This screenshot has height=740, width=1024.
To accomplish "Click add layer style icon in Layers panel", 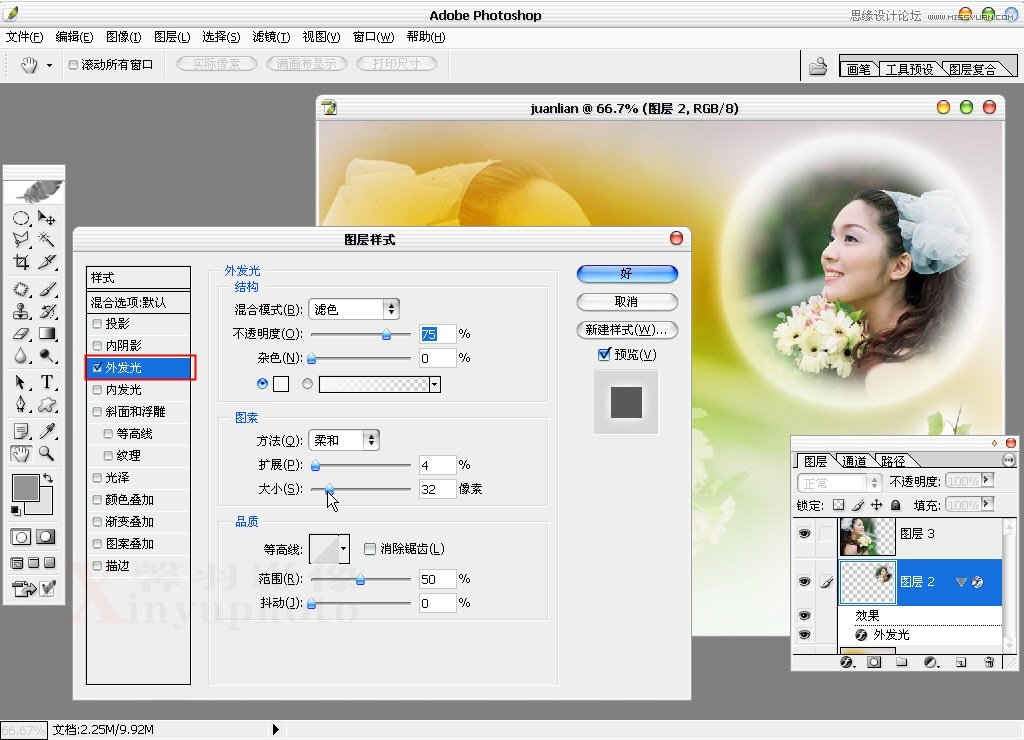I will [847, 662].
